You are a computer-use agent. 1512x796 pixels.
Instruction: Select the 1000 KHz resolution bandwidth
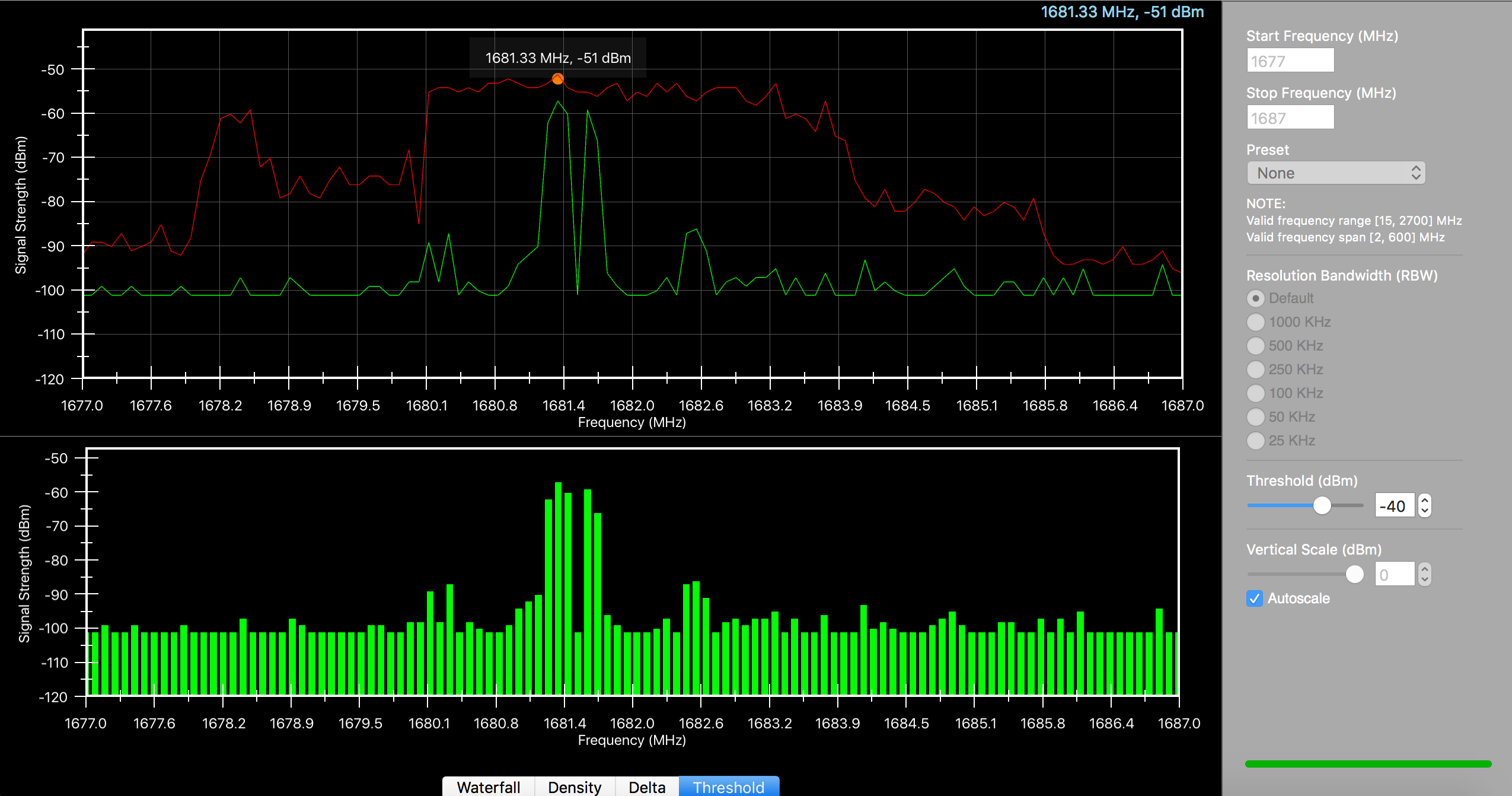click(x=1255, y=322)
